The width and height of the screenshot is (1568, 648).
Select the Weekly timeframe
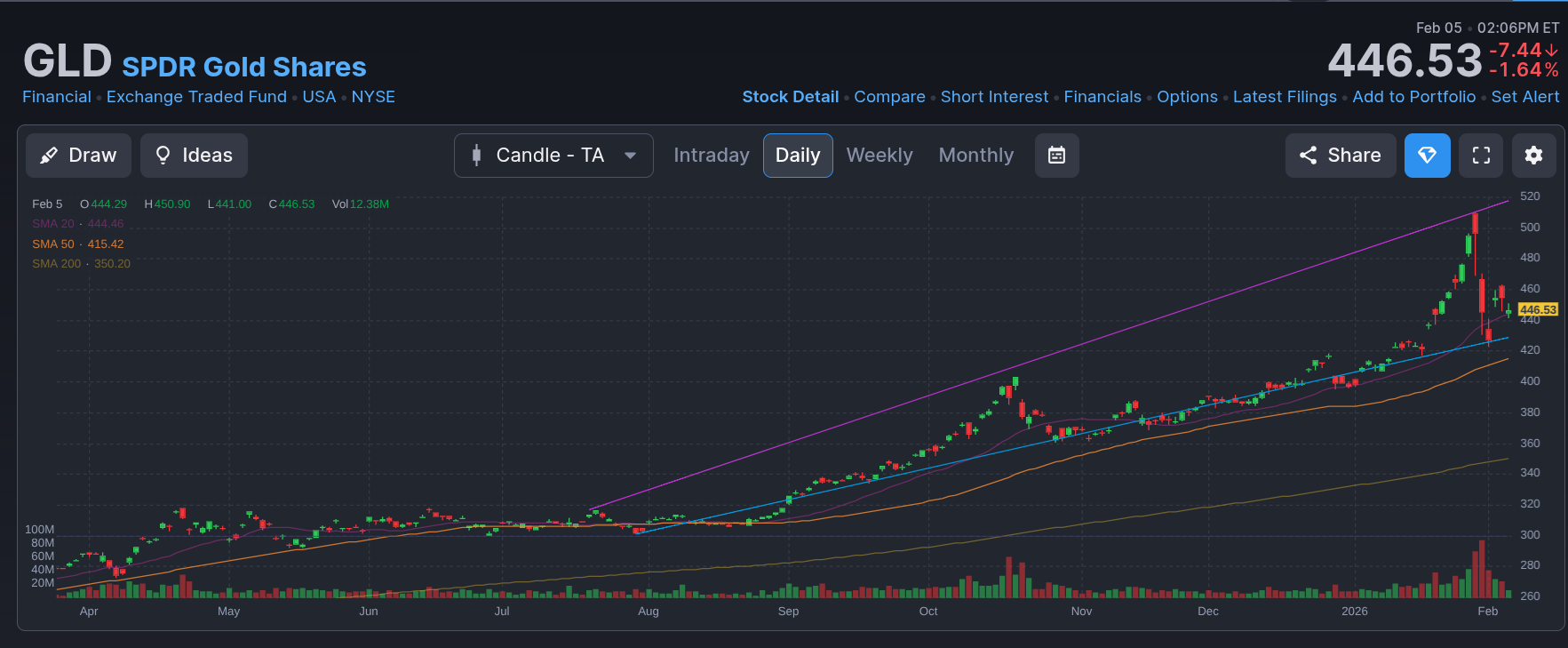tap(879, 156)
